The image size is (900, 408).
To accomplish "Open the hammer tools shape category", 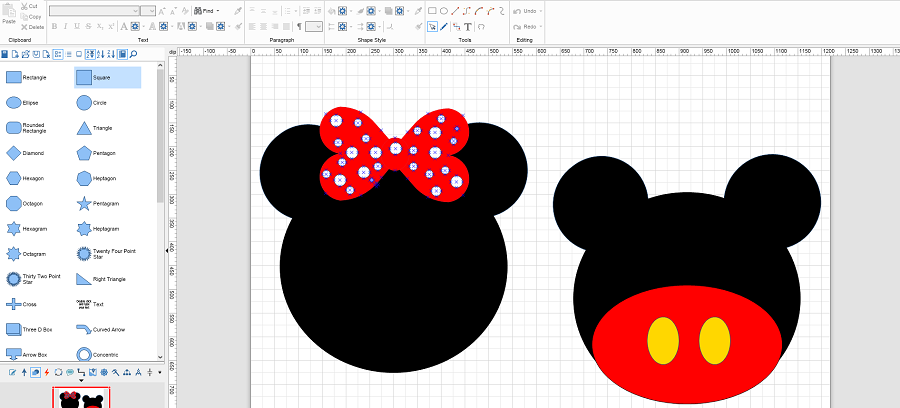I will click(115, 372).
